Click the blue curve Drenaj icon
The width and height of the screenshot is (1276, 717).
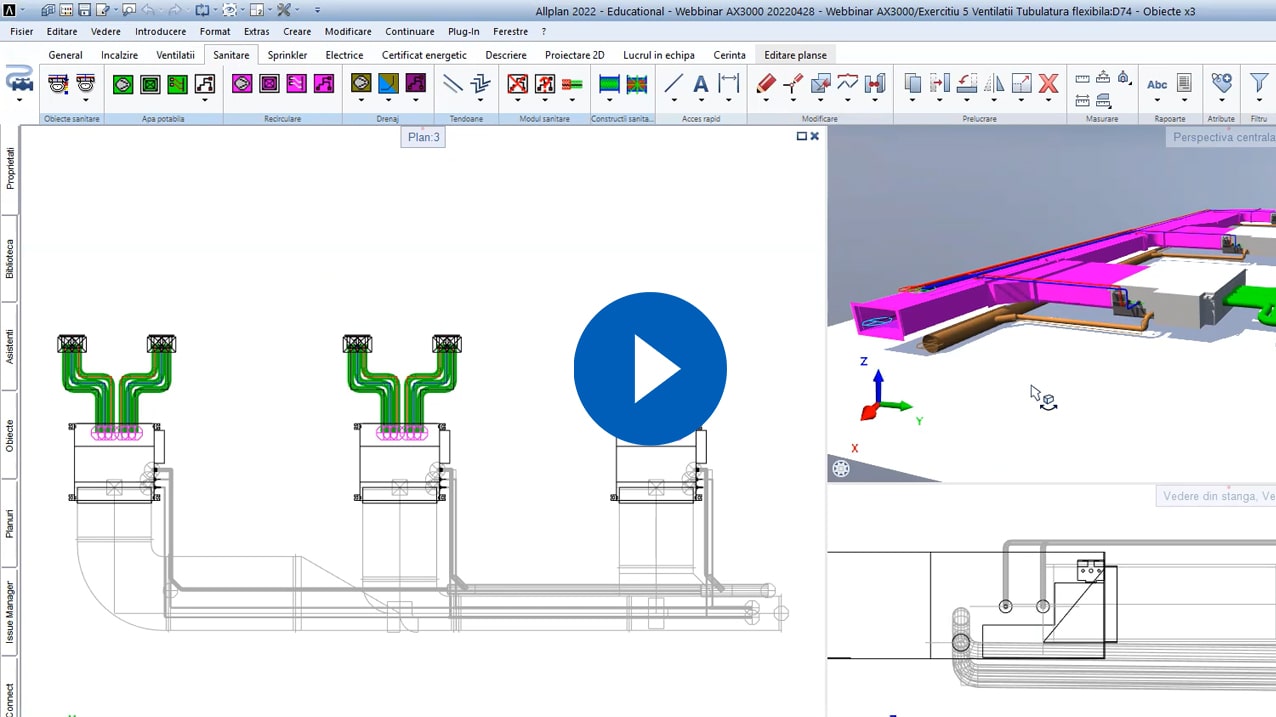pos(388,84)
